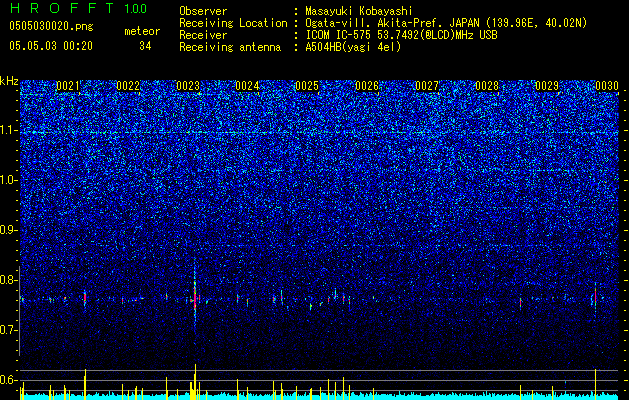Image resolution: width=629 pixels, height=400 pixels.
Task: Click the 0.6 kHz axis label
Action: tap(9, 380)
